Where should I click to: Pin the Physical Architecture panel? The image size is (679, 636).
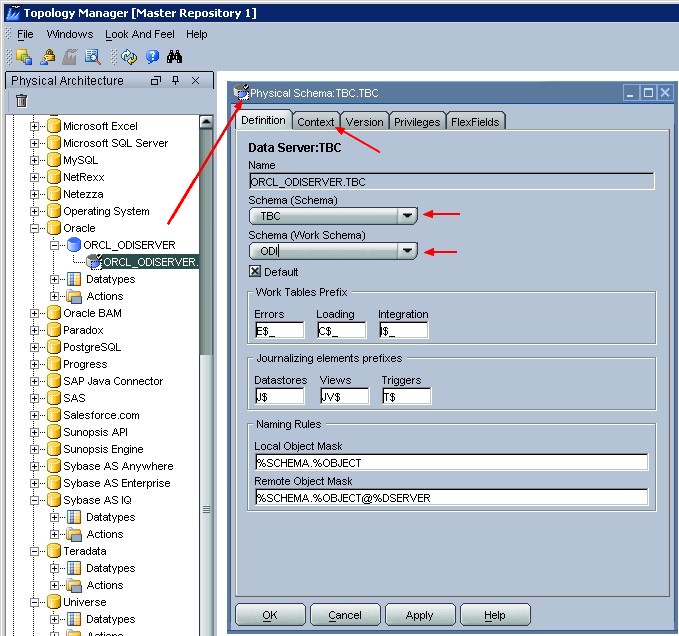coord(175,81)
